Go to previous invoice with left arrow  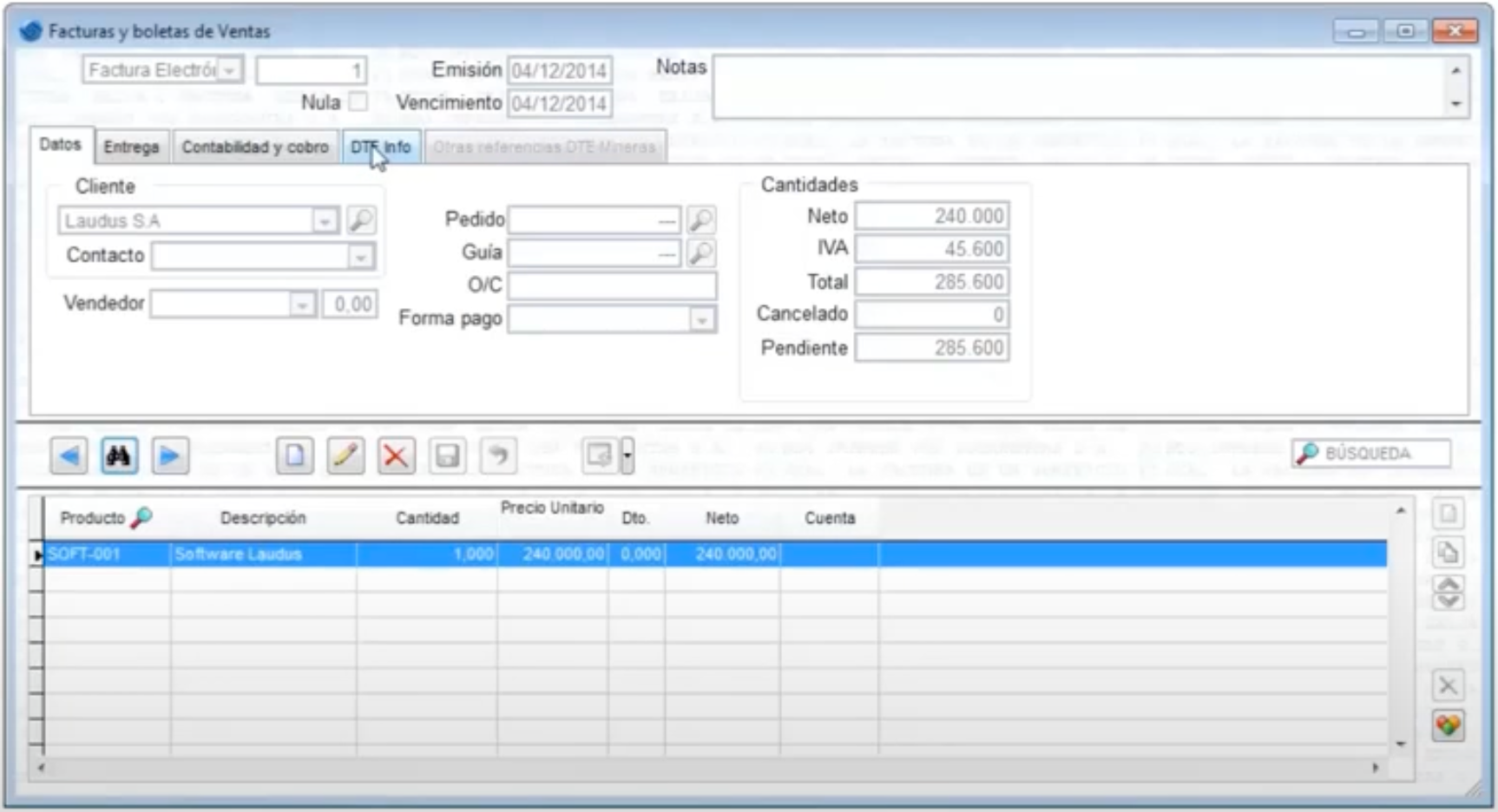click(69, 455)
